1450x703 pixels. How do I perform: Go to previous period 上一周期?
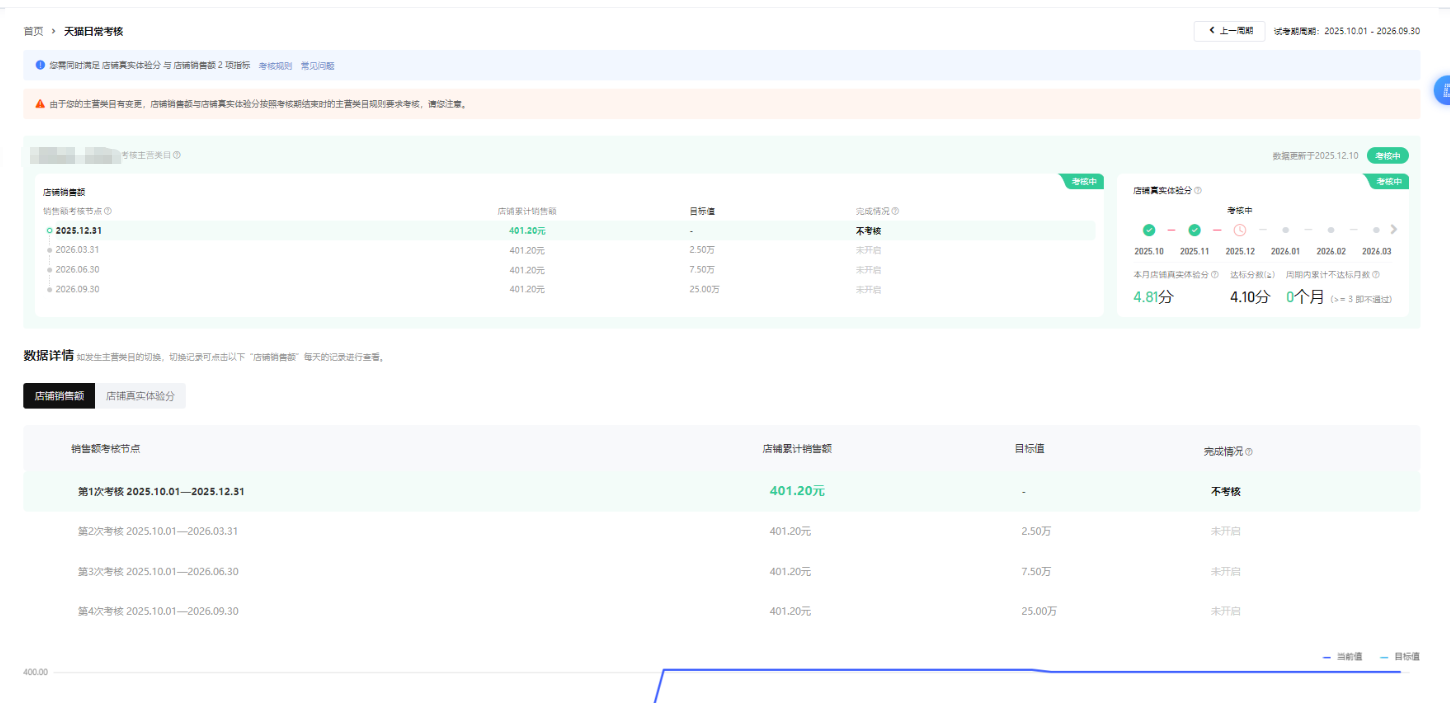pos(1229,31)
